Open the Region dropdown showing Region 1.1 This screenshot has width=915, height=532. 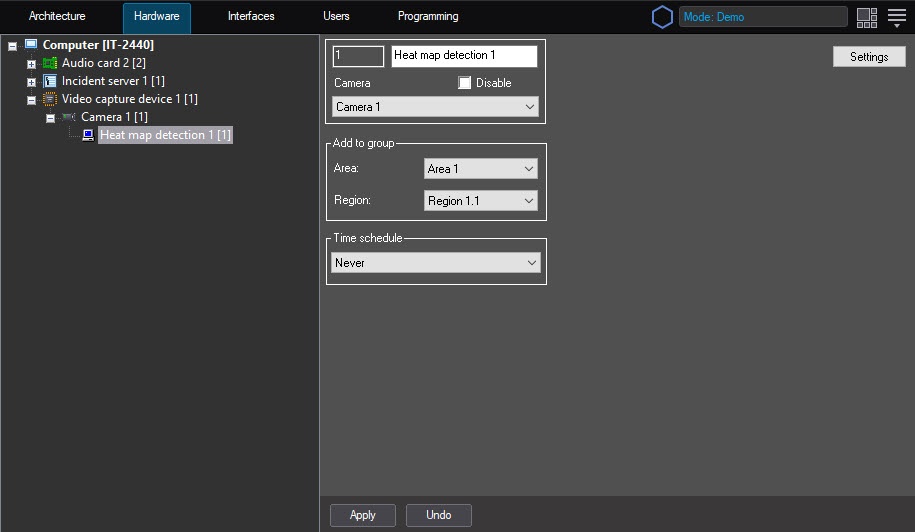pos(481,201)
